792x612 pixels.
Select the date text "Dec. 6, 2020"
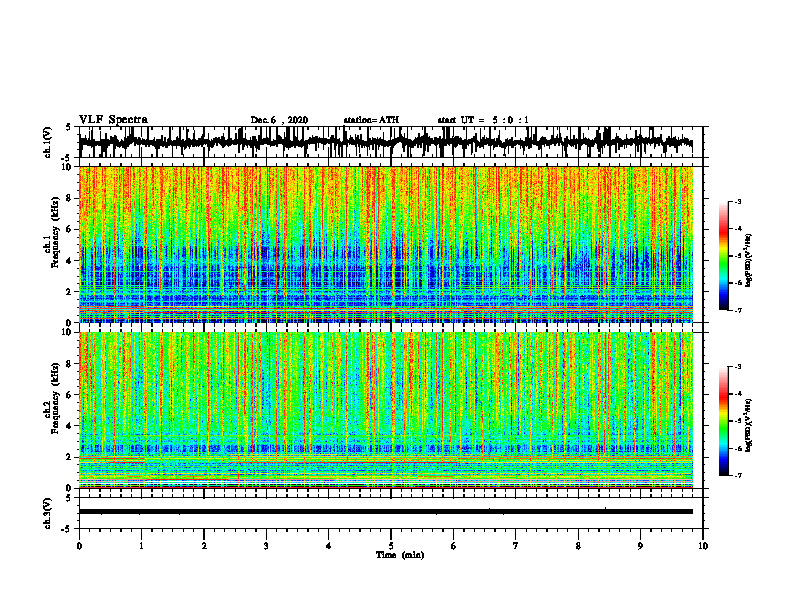pyautogui.click(x=279, y=120)
